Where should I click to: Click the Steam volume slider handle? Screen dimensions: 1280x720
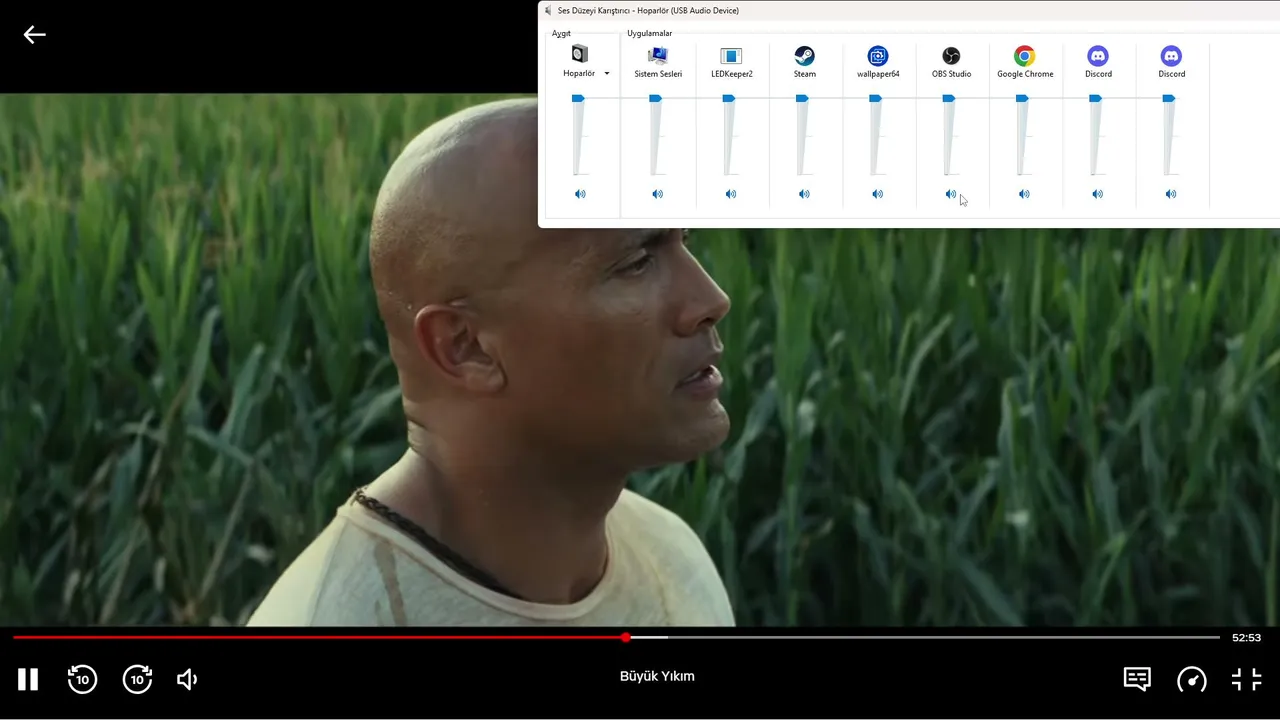pyautogui.click(x=802, y=98)
